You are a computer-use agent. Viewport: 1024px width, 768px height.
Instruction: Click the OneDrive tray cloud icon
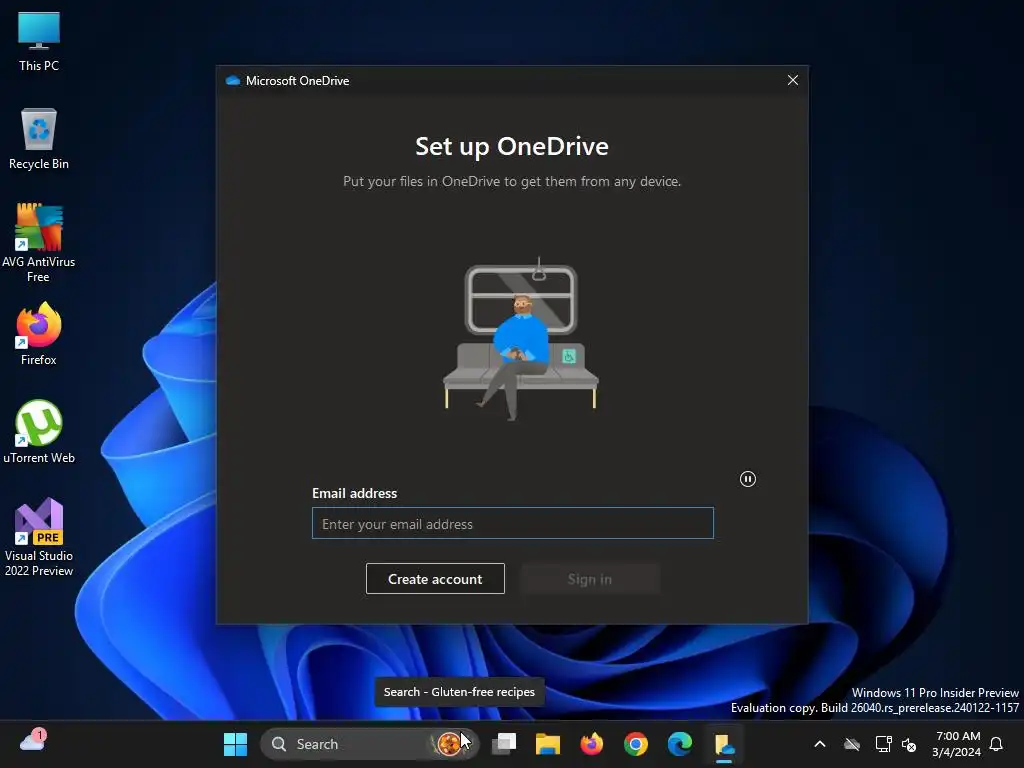(x=852, y=744)
